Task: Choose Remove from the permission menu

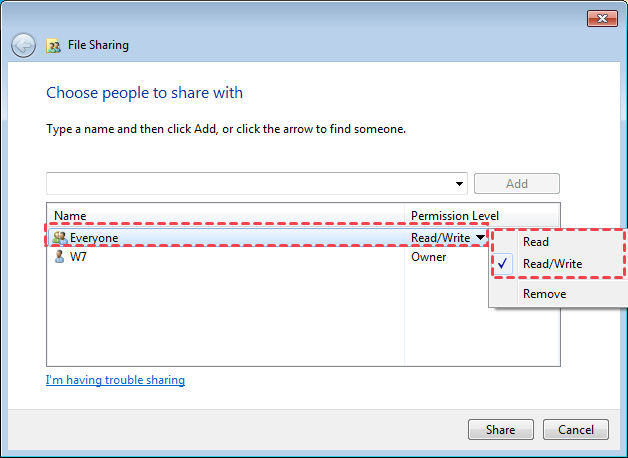Action: (x=544, y=294)
